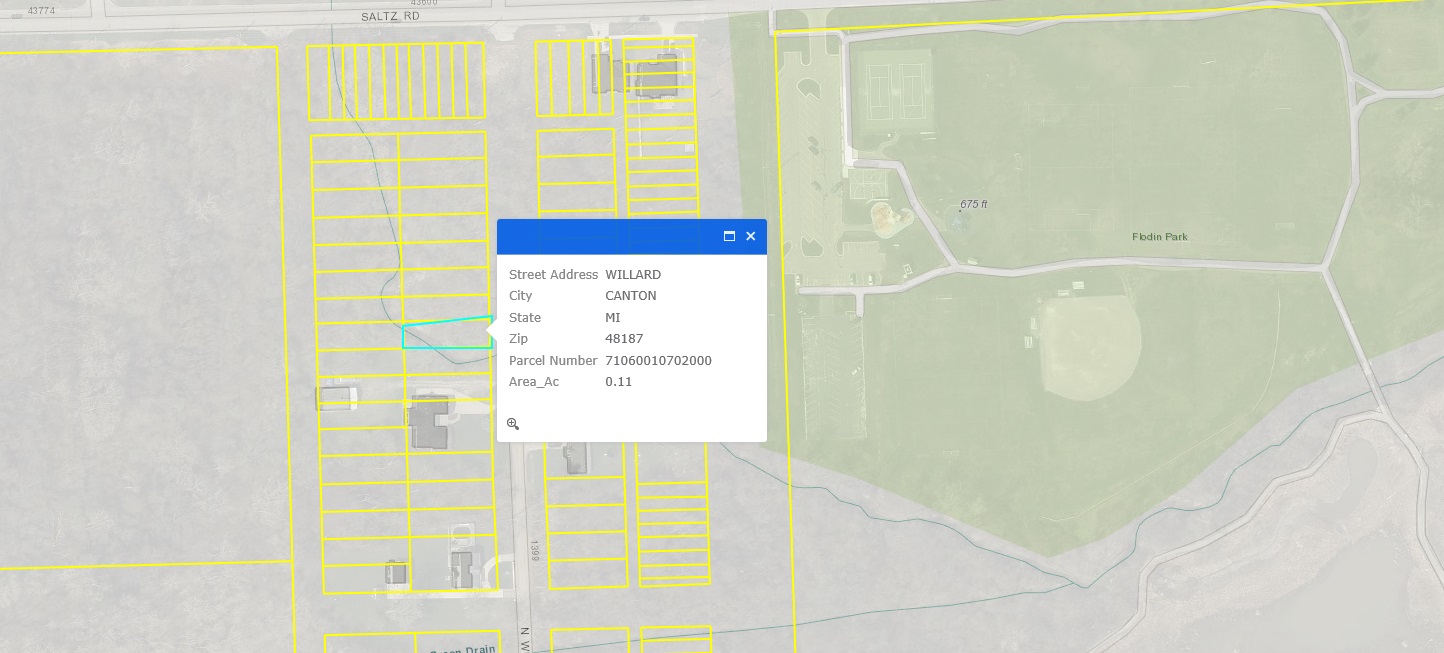Select the parcel number 71060010702000
The width and height of the screenshot is (1444, 653).
pos(658,361)
